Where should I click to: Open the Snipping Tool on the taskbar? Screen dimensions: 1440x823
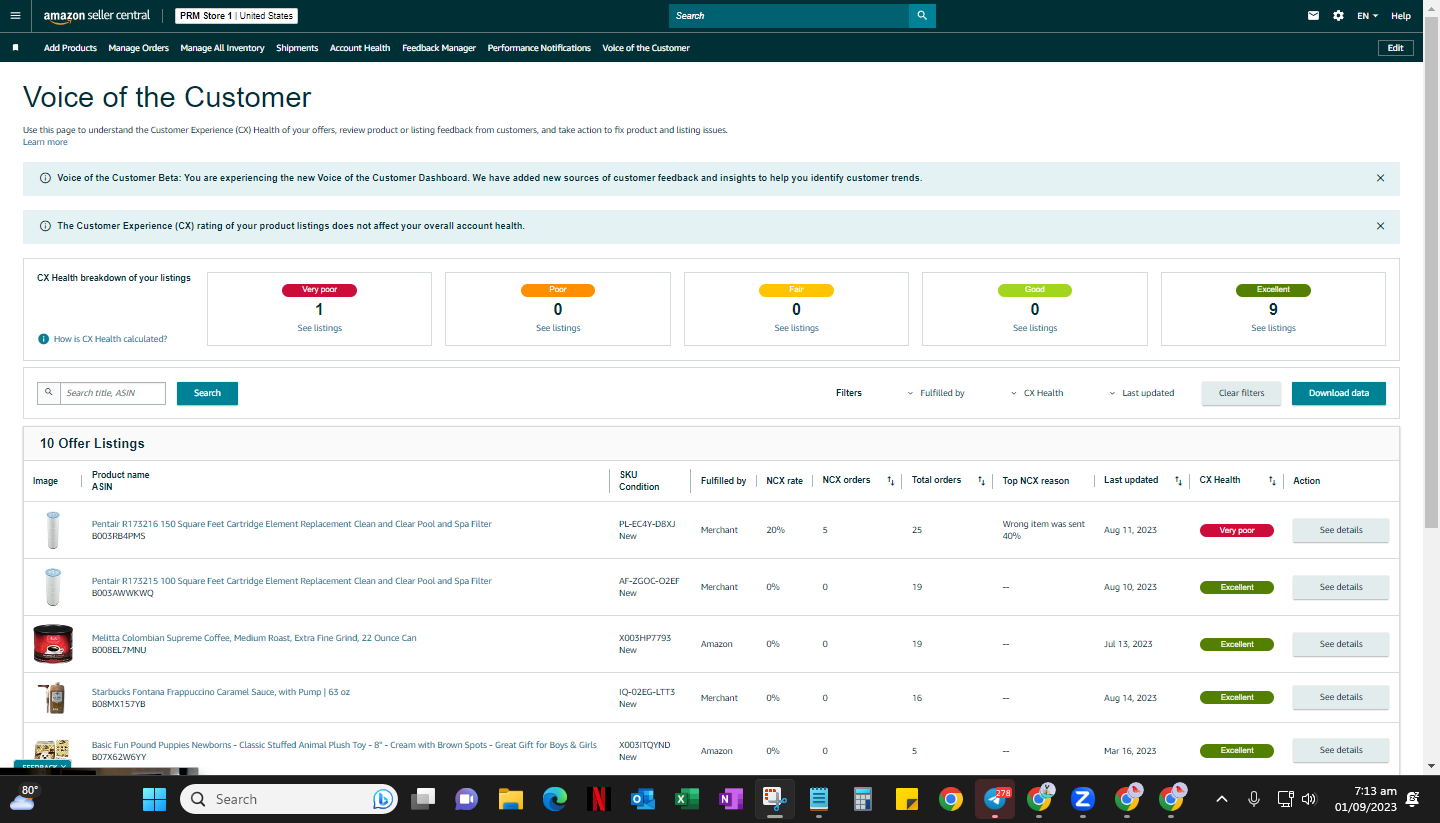[x=774, y=799]
